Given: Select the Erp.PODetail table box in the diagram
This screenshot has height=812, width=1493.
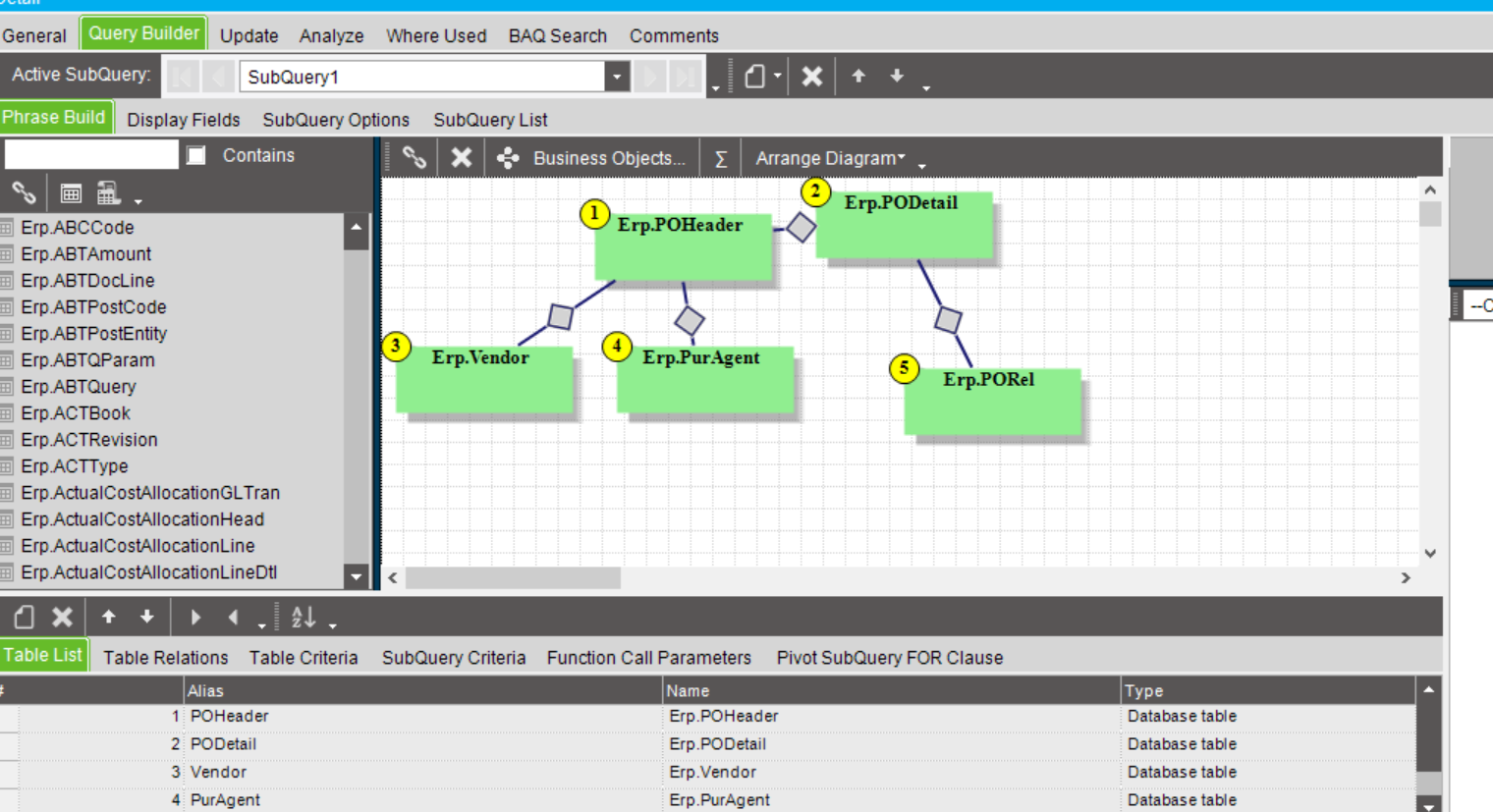Looking at the screenshot, I should pyautogui.click(x=905, y=225).
